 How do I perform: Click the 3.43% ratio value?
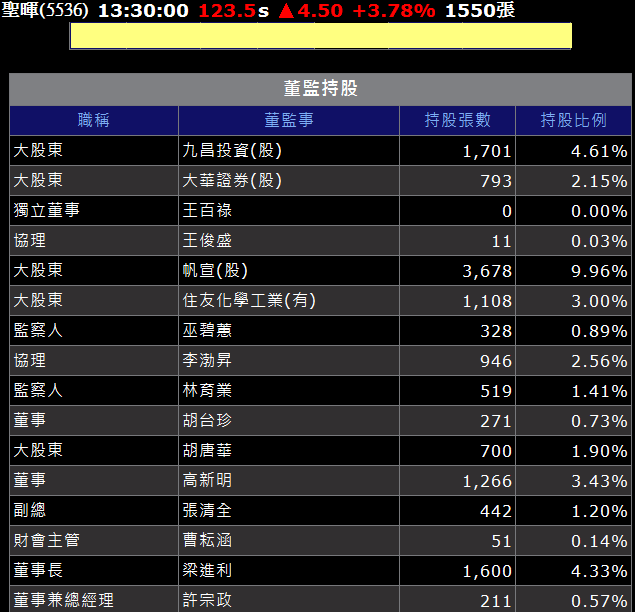tap(599, 481)
